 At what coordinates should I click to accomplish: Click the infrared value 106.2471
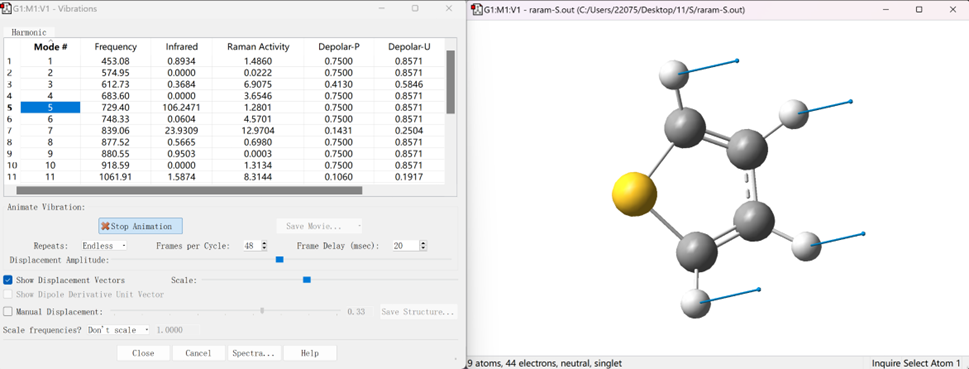click(182, 108)
